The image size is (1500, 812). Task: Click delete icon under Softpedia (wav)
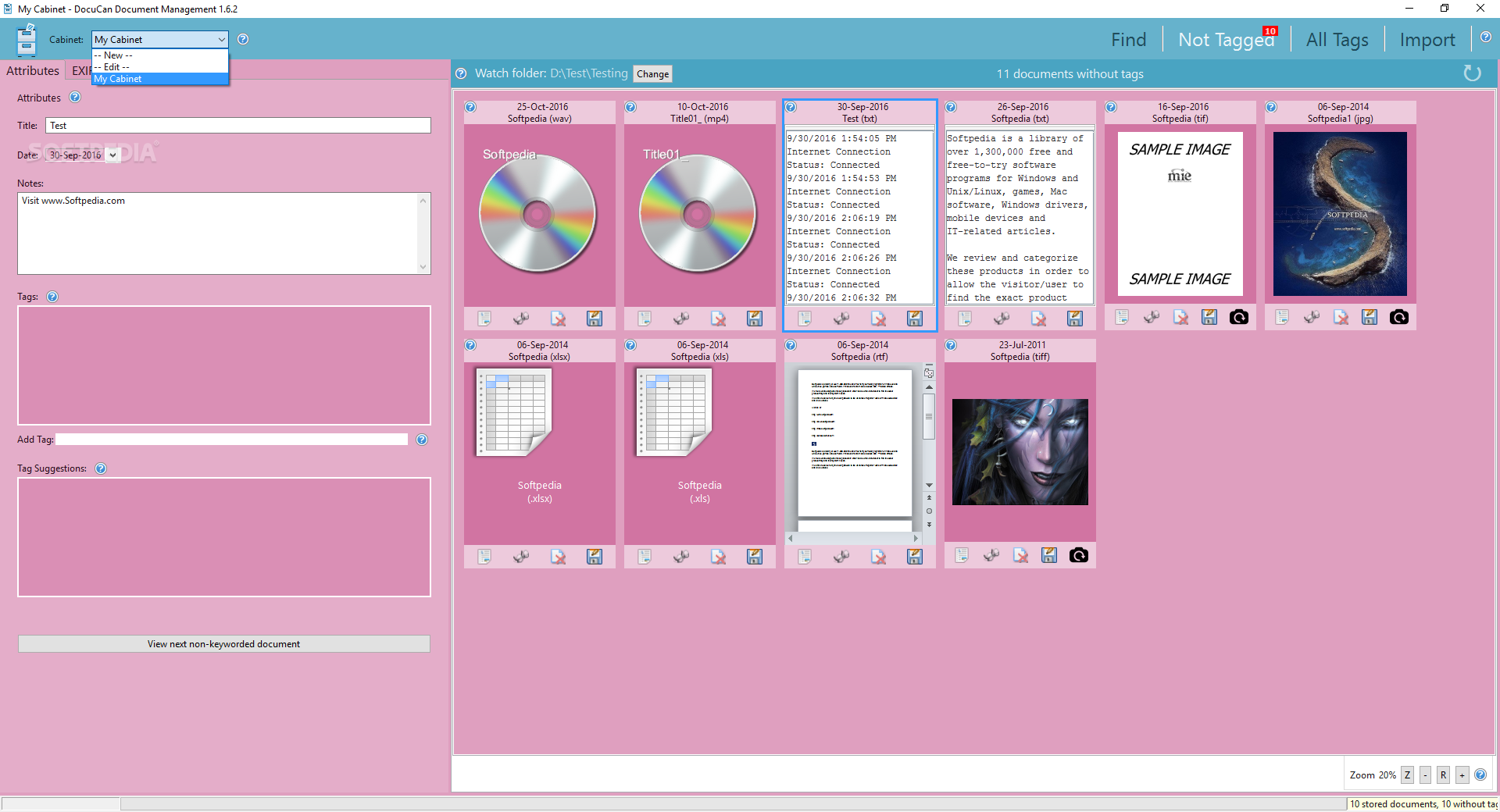coord(558,318)
